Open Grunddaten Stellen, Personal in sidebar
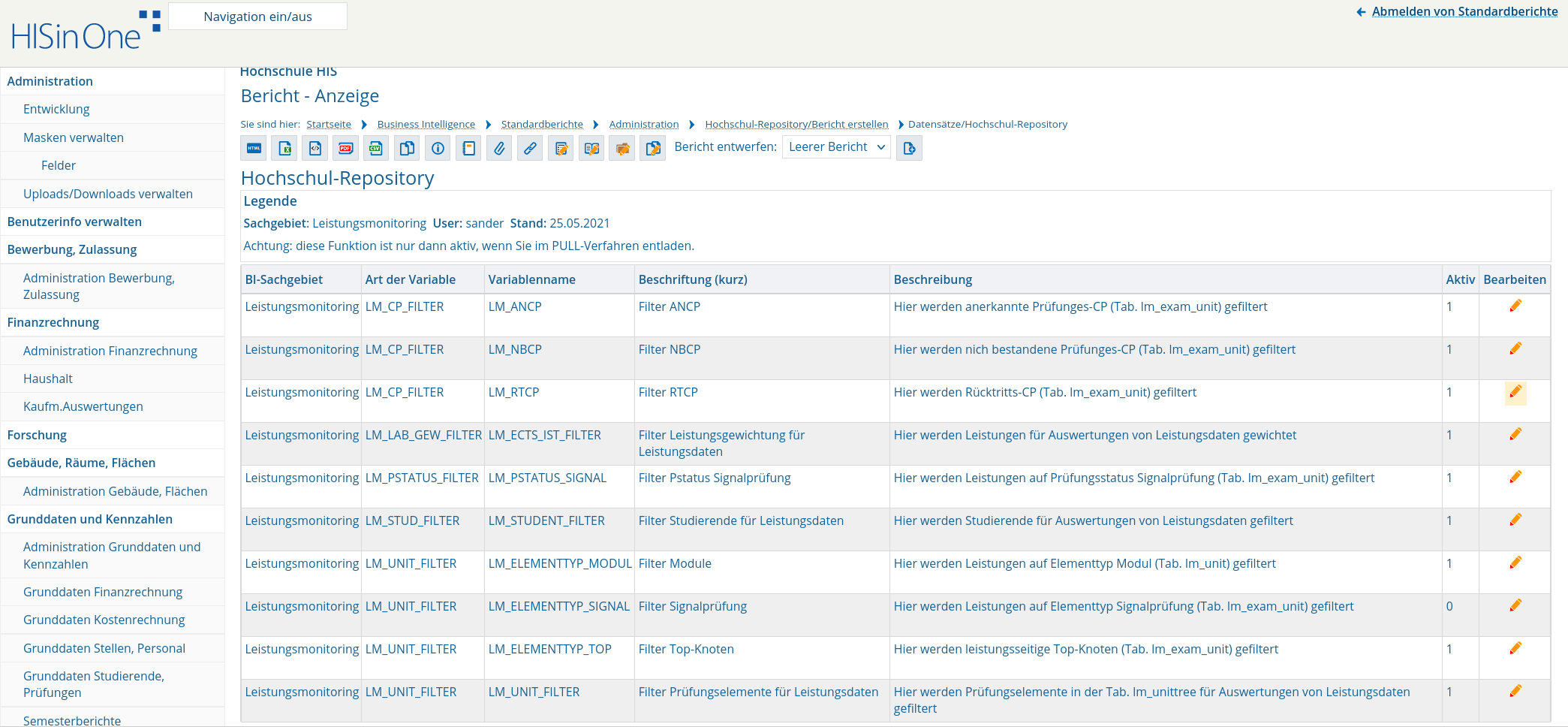Image resolution: width=1568 pixels, height=727 pixels. (x=113, y=648)
